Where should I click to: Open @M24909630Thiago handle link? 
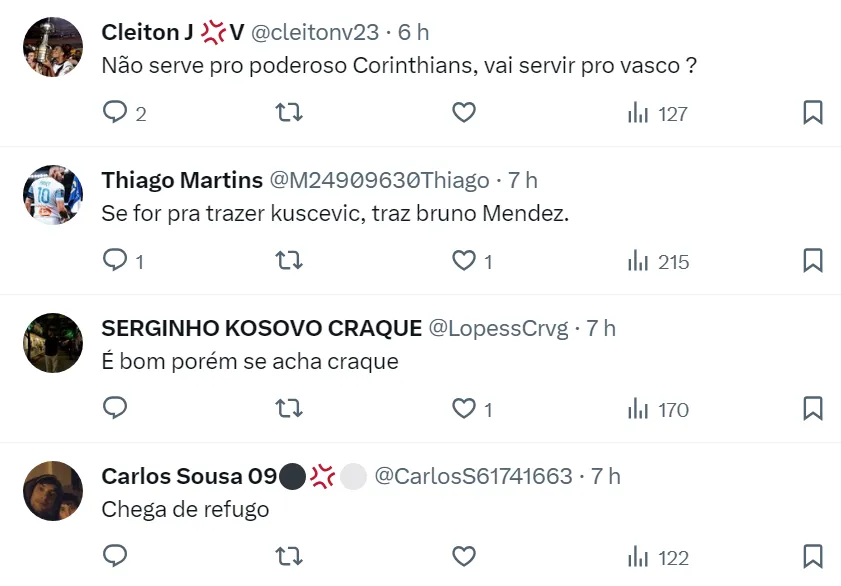click(x=379, y=180)
